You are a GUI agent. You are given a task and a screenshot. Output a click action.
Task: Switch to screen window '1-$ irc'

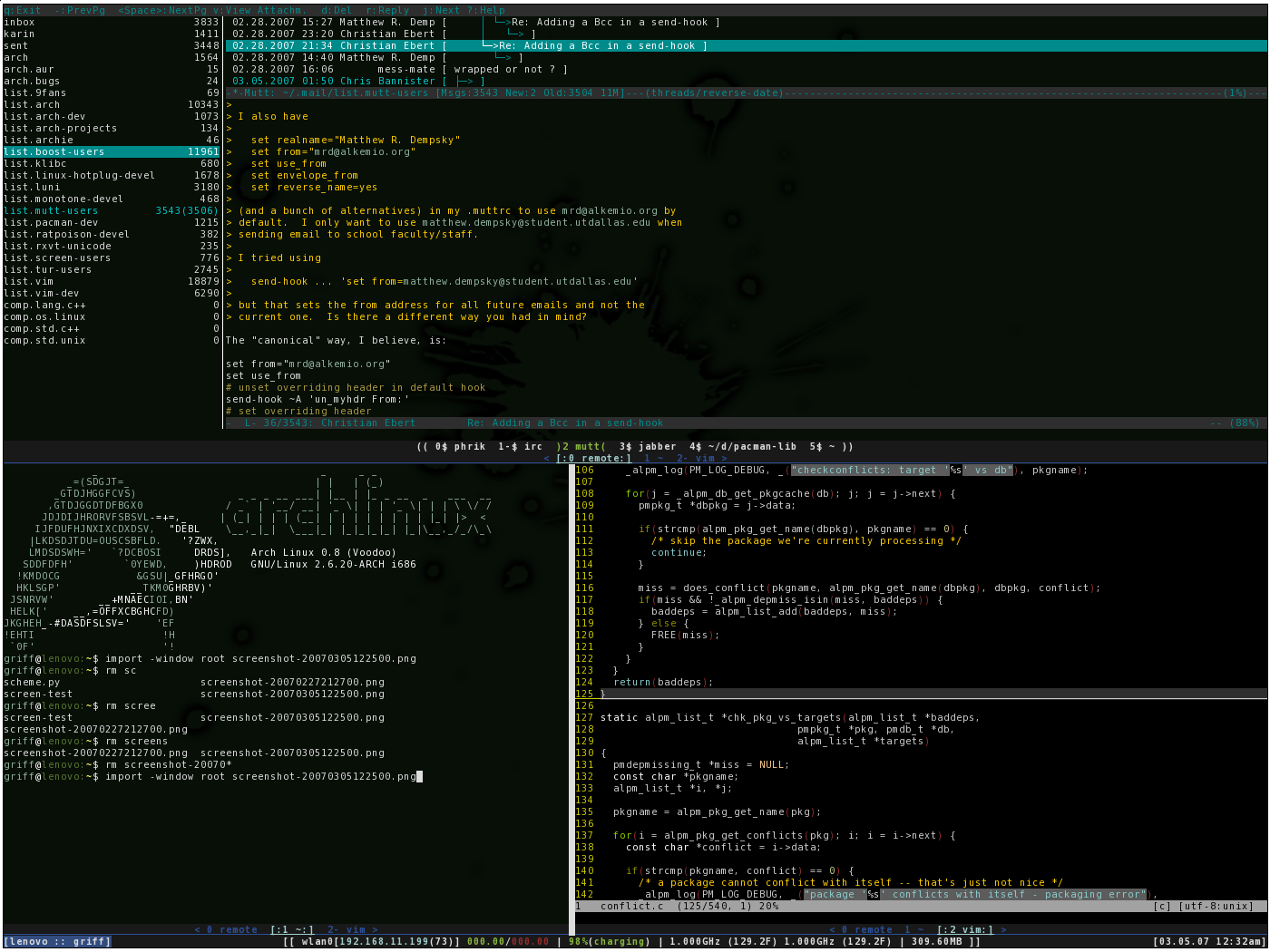(521, 446)
